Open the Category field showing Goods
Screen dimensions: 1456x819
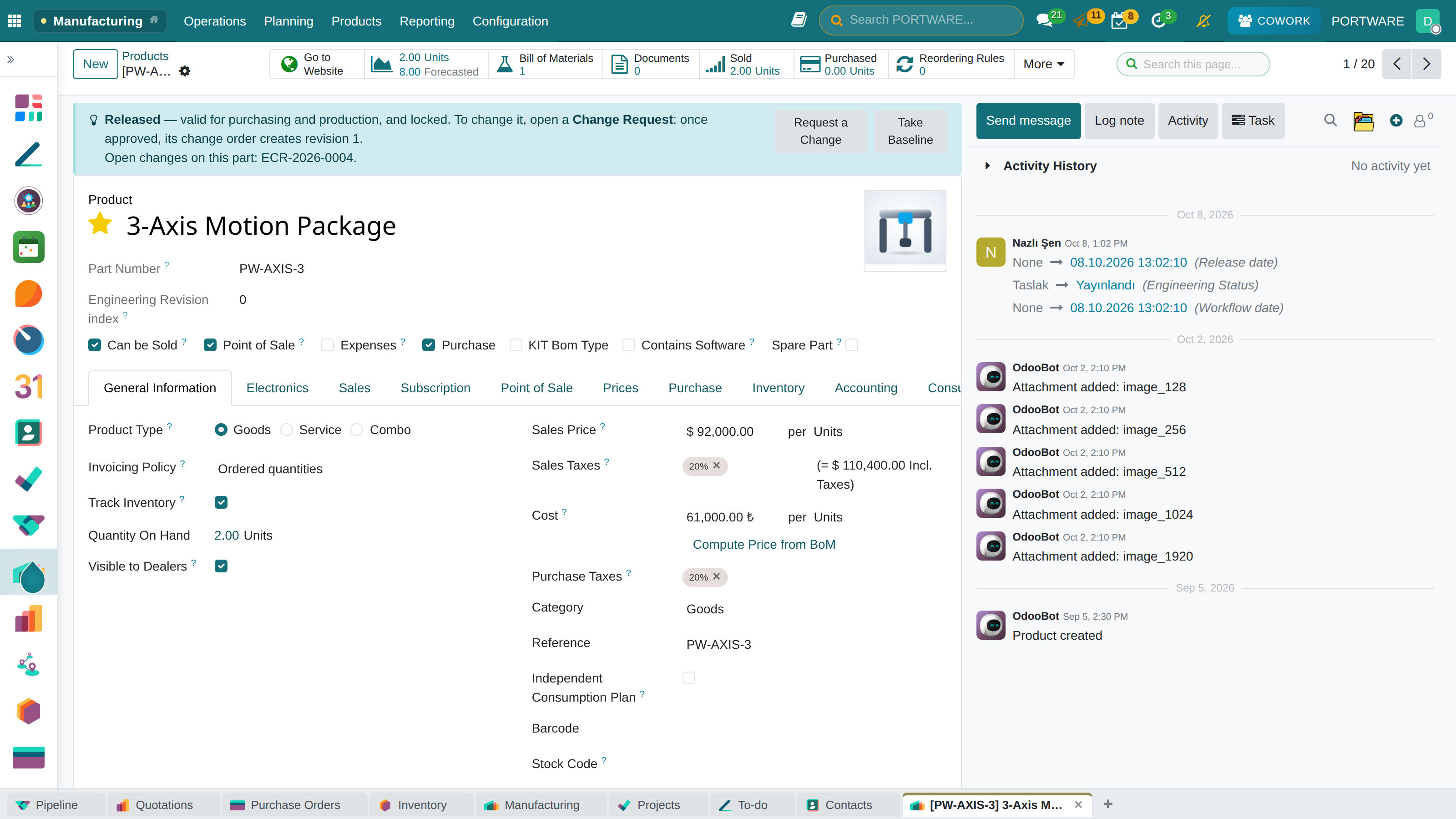pyautogui.click(x=814, y=609)
